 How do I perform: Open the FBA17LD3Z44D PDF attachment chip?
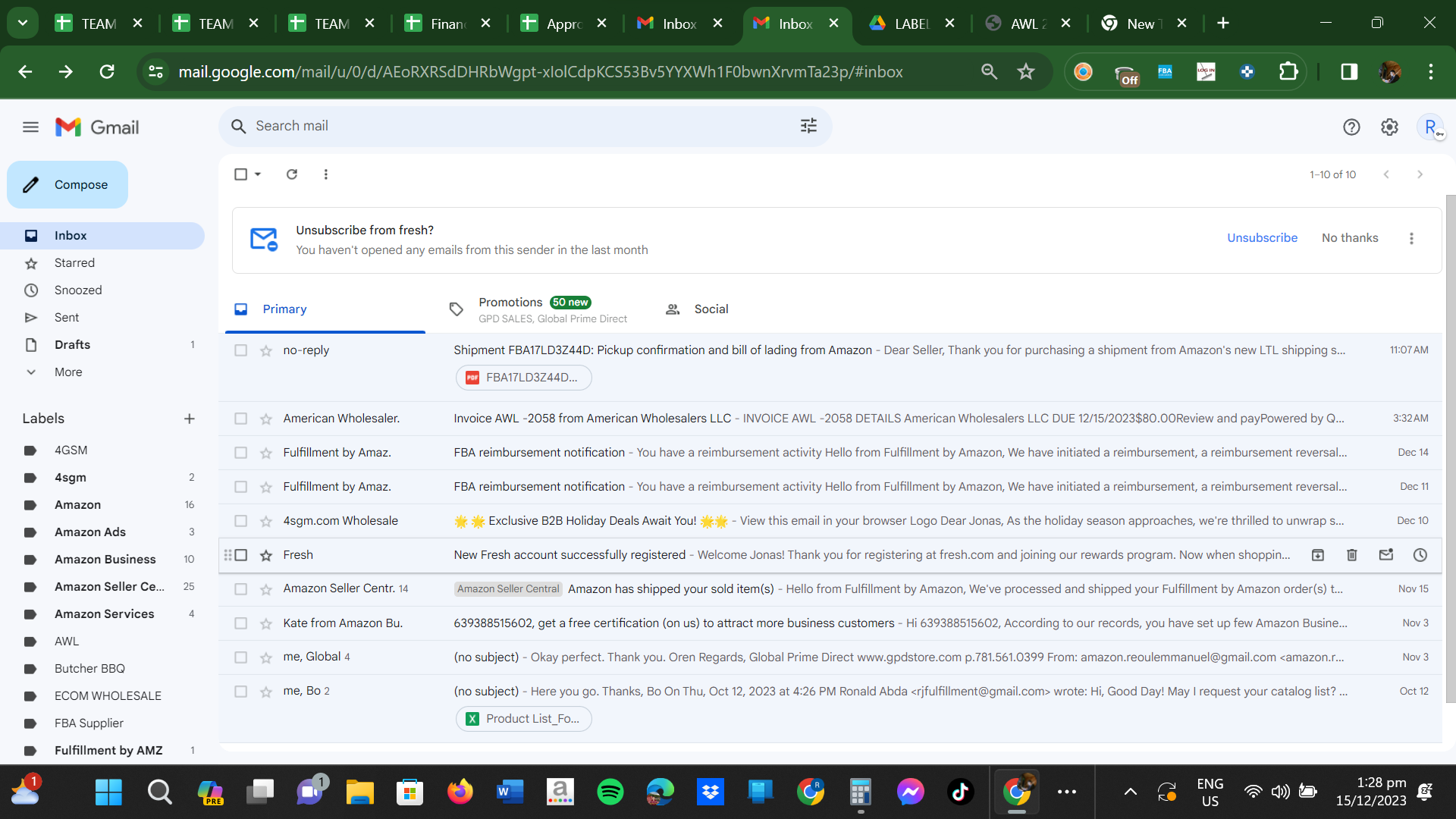[x=524, y=378]
